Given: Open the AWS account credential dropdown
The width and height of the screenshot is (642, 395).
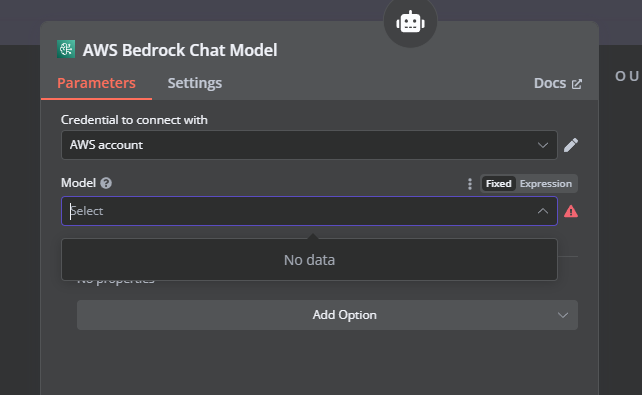Looking at the screenshot, I should tap(309, 145).
